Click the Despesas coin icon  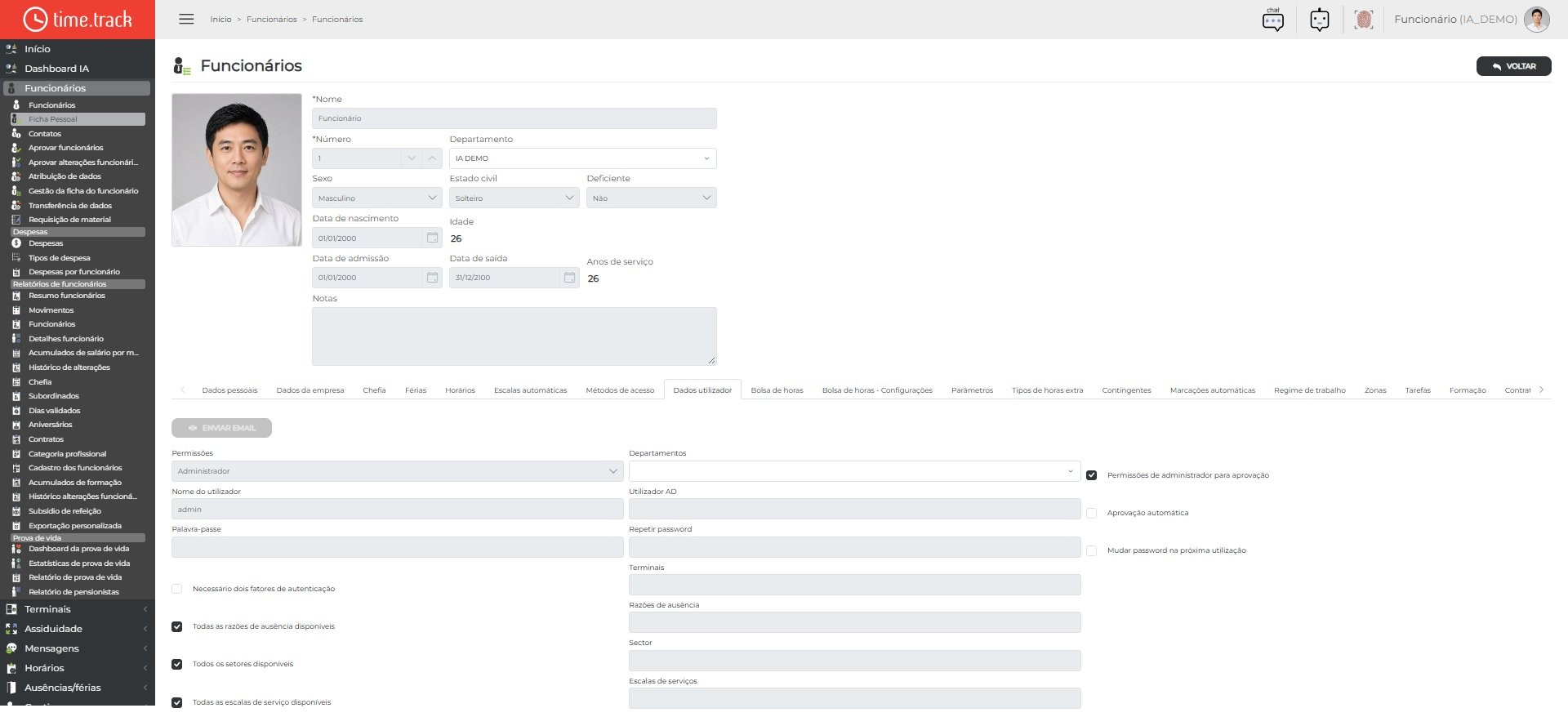point(16,243)
